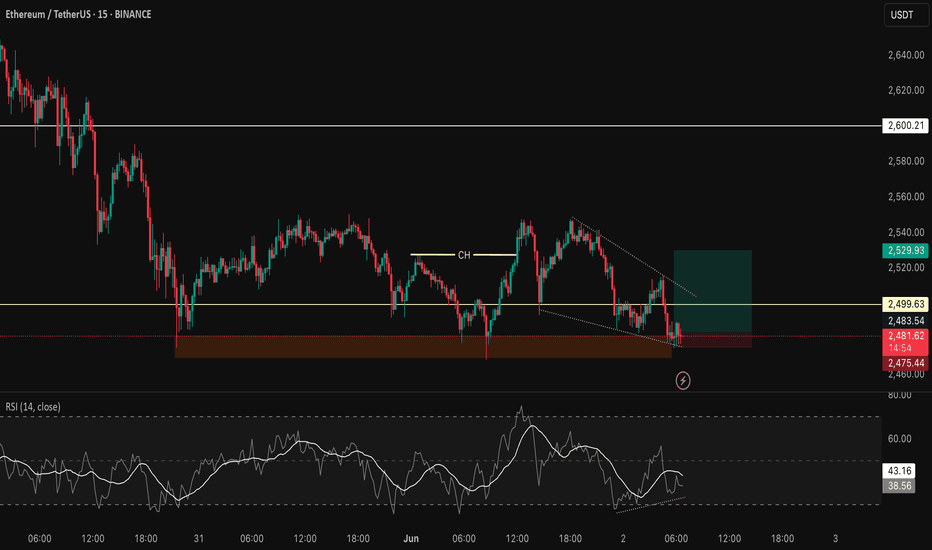The image size is (932, 550).
Task: Click the 2,600.21 horizontal line price label
Action: tap(905, 125)
